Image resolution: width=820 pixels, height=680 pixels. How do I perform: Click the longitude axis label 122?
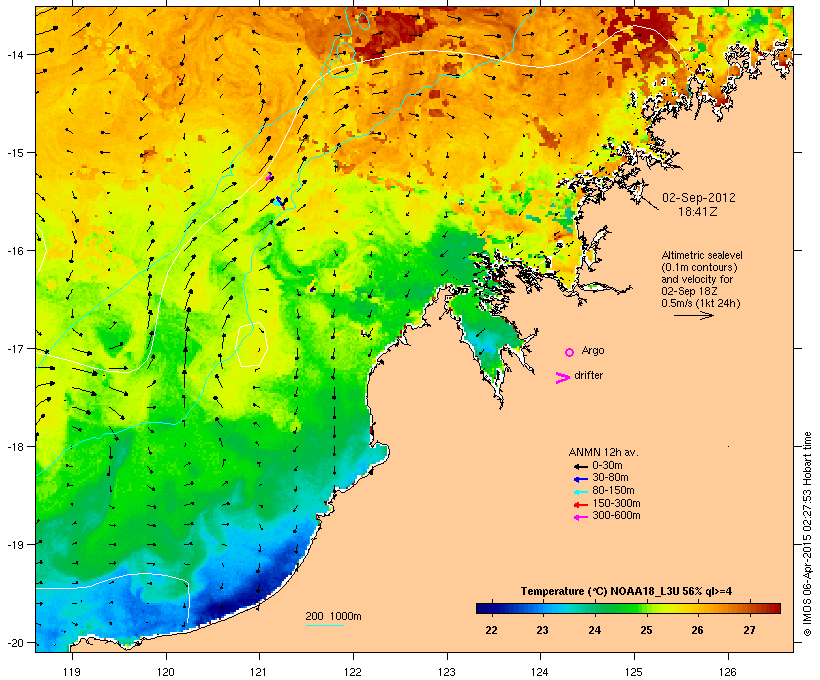[353, 672]
